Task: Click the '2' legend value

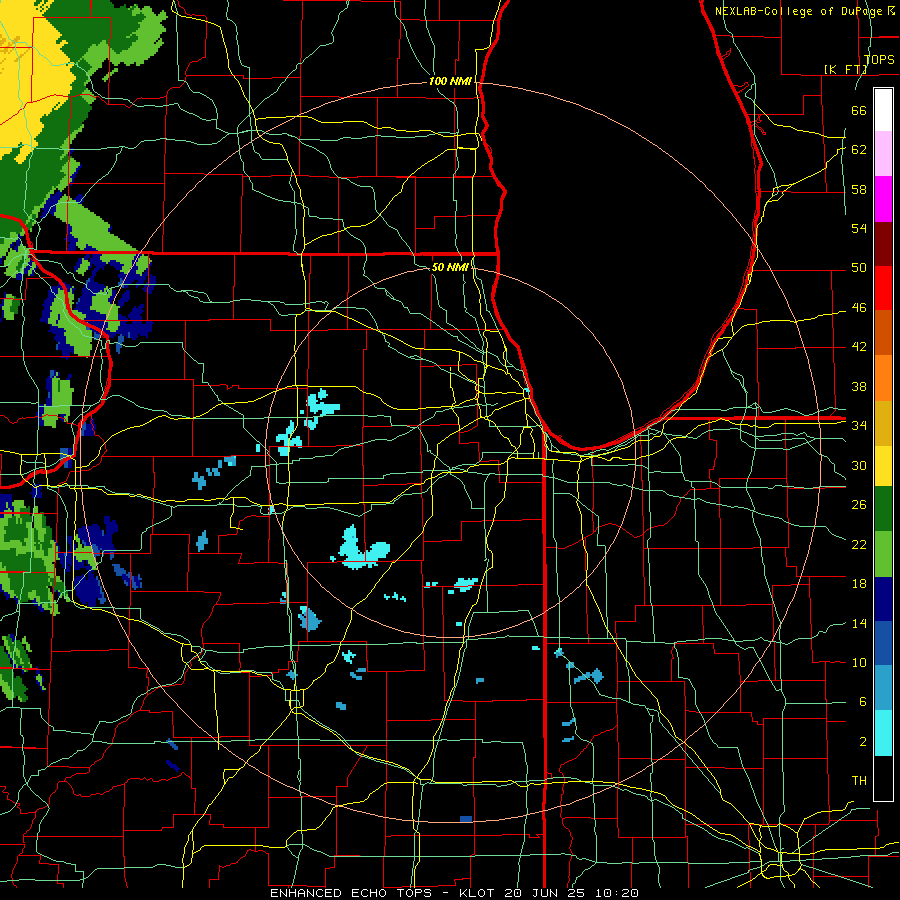Action: click(x=862, y=742)
